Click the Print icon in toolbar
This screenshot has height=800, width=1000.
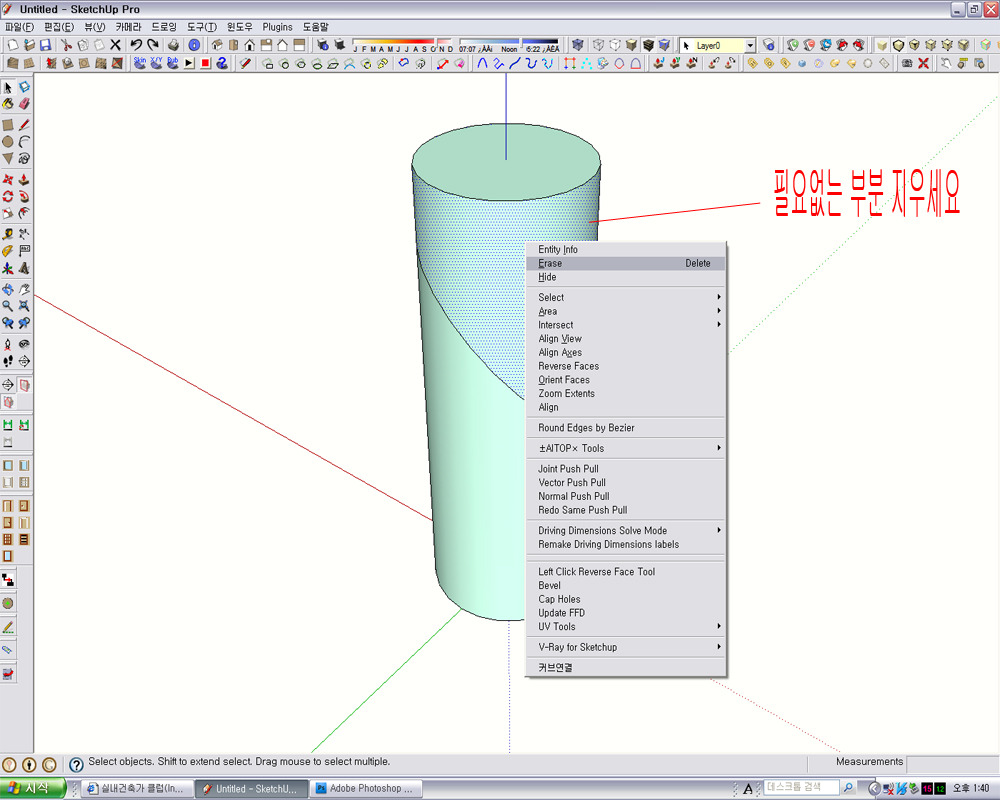[x=173, y=45]
